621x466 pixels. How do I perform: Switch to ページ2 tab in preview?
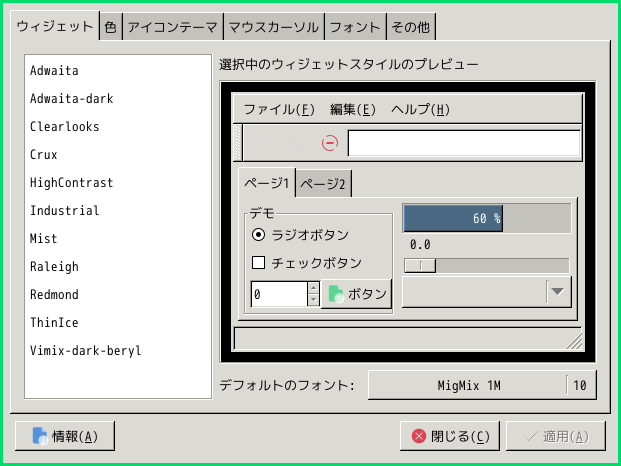(x=323, y=184)
